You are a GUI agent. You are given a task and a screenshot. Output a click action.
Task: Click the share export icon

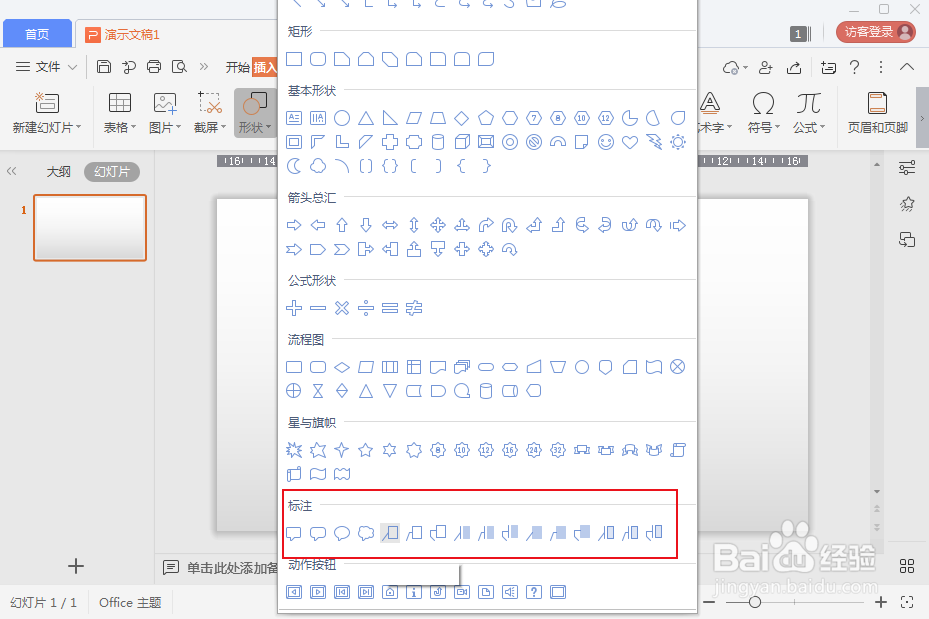(x=794, y=68)
